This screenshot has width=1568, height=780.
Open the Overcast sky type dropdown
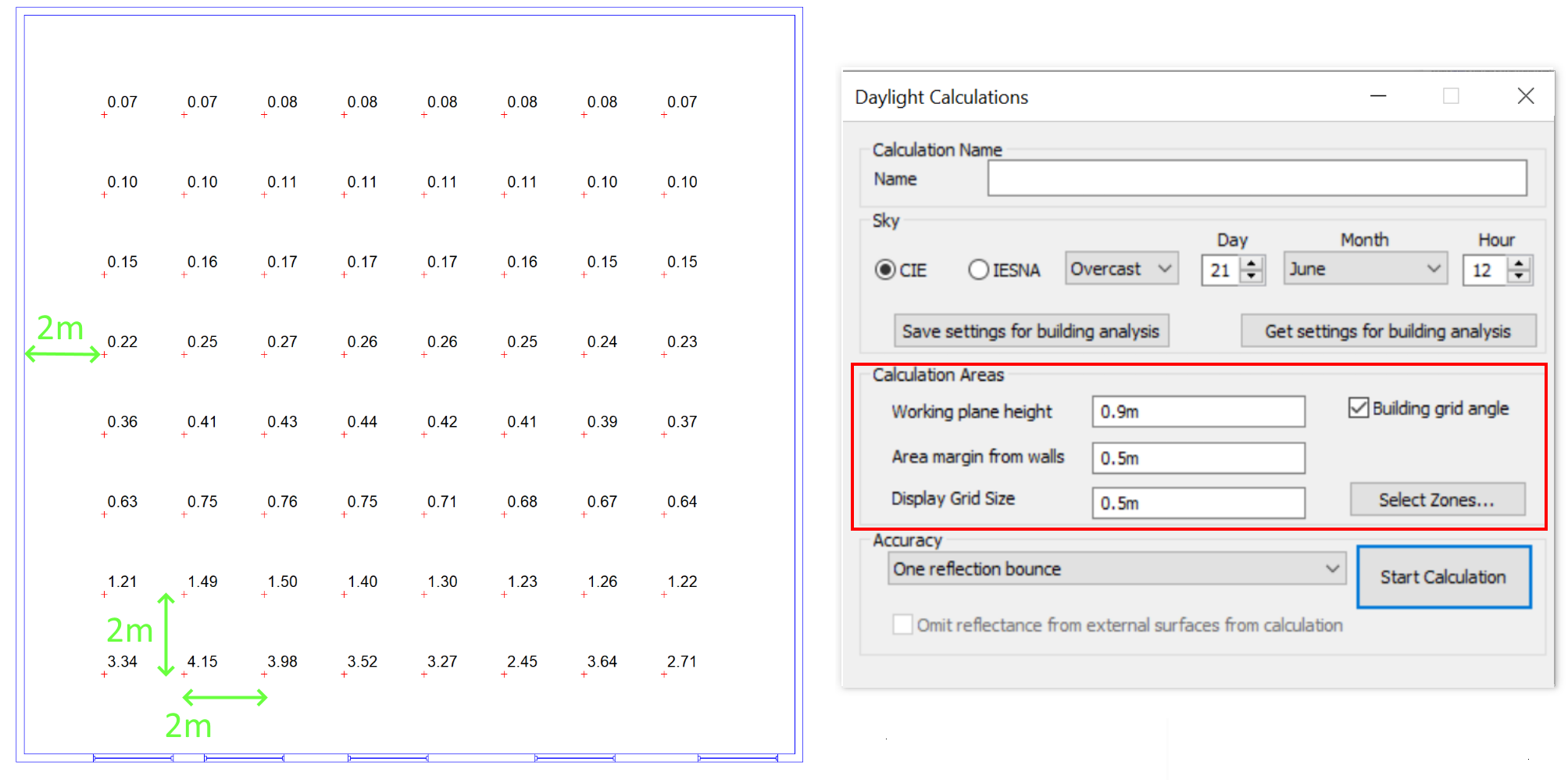tap(1121, 269)
